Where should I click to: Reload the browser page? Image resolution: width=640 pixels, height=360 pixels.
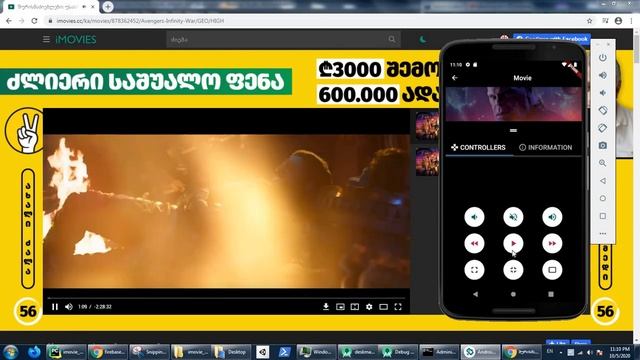34,20
